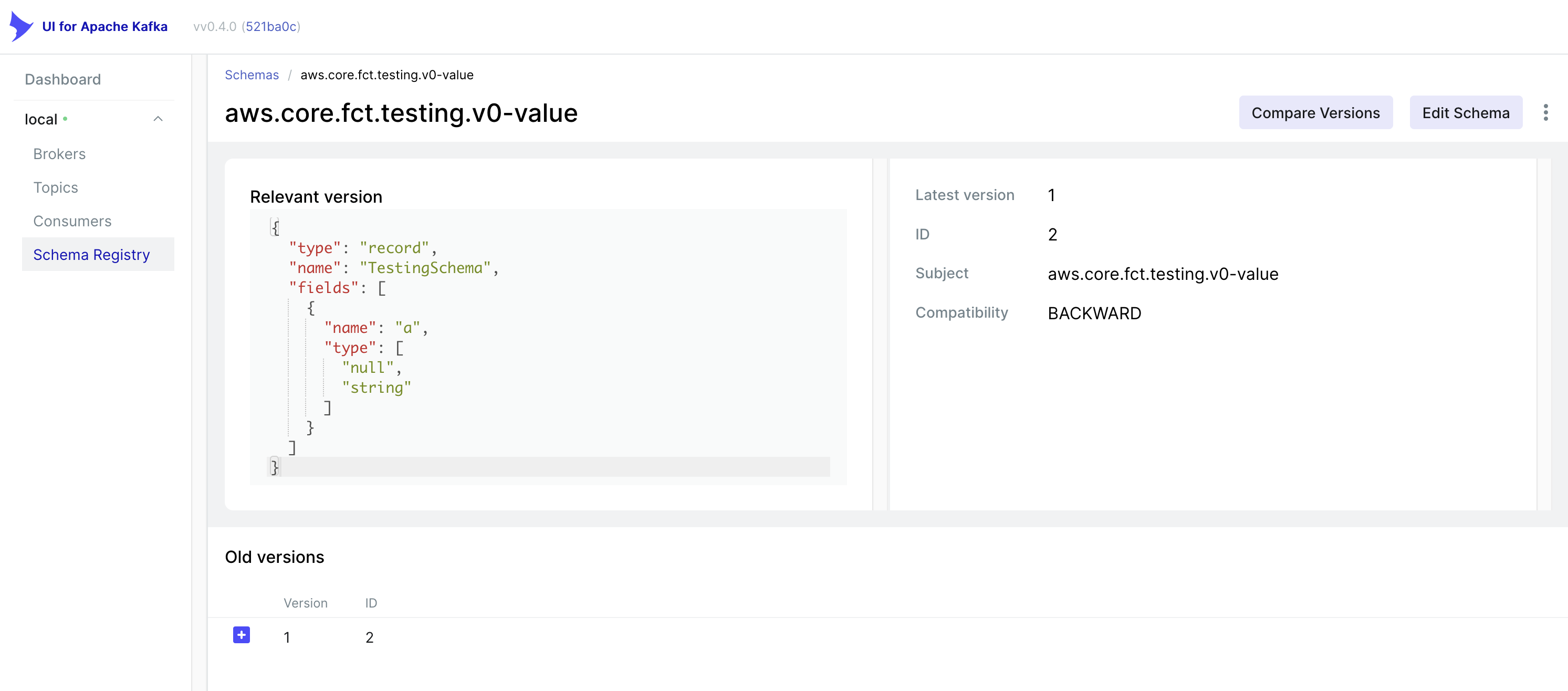1568x691 pixels.
Task: Navigate to Schemas via breadcrumb
Action: click(252, 74)
